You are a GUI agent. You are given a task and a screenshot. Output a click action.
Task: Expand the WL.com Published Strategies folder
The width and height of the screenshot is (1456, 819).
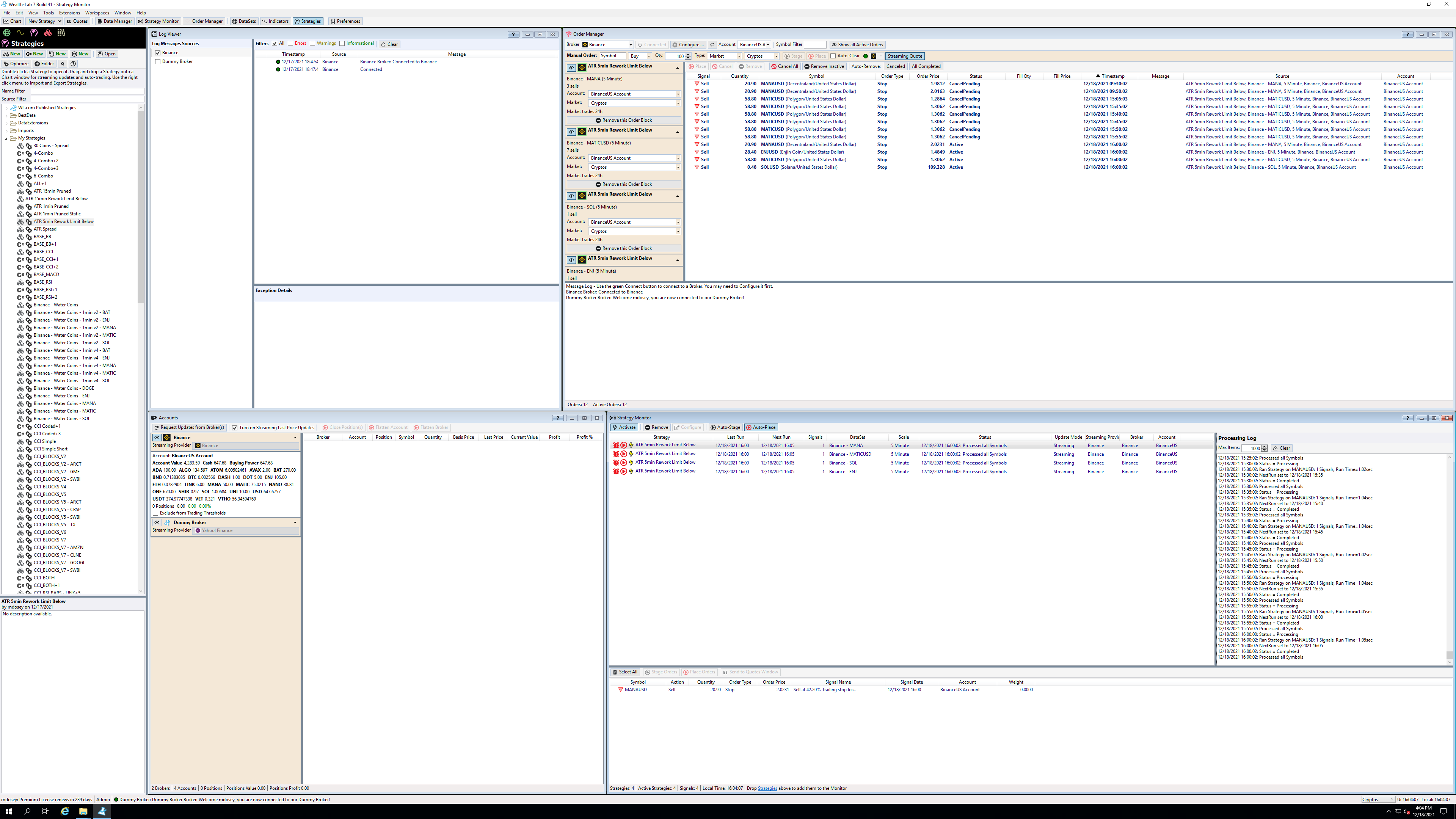coord(6,108)
